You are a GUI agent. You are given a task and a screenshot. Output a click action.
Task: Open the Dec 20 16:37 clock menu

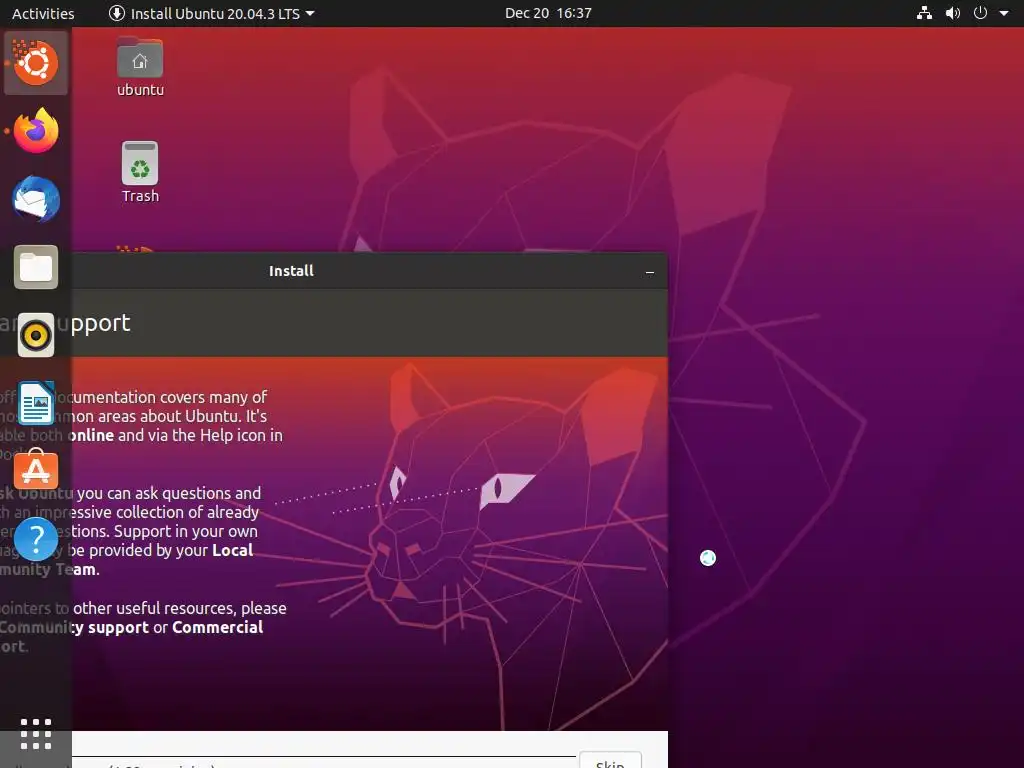[x=548, y=13]
